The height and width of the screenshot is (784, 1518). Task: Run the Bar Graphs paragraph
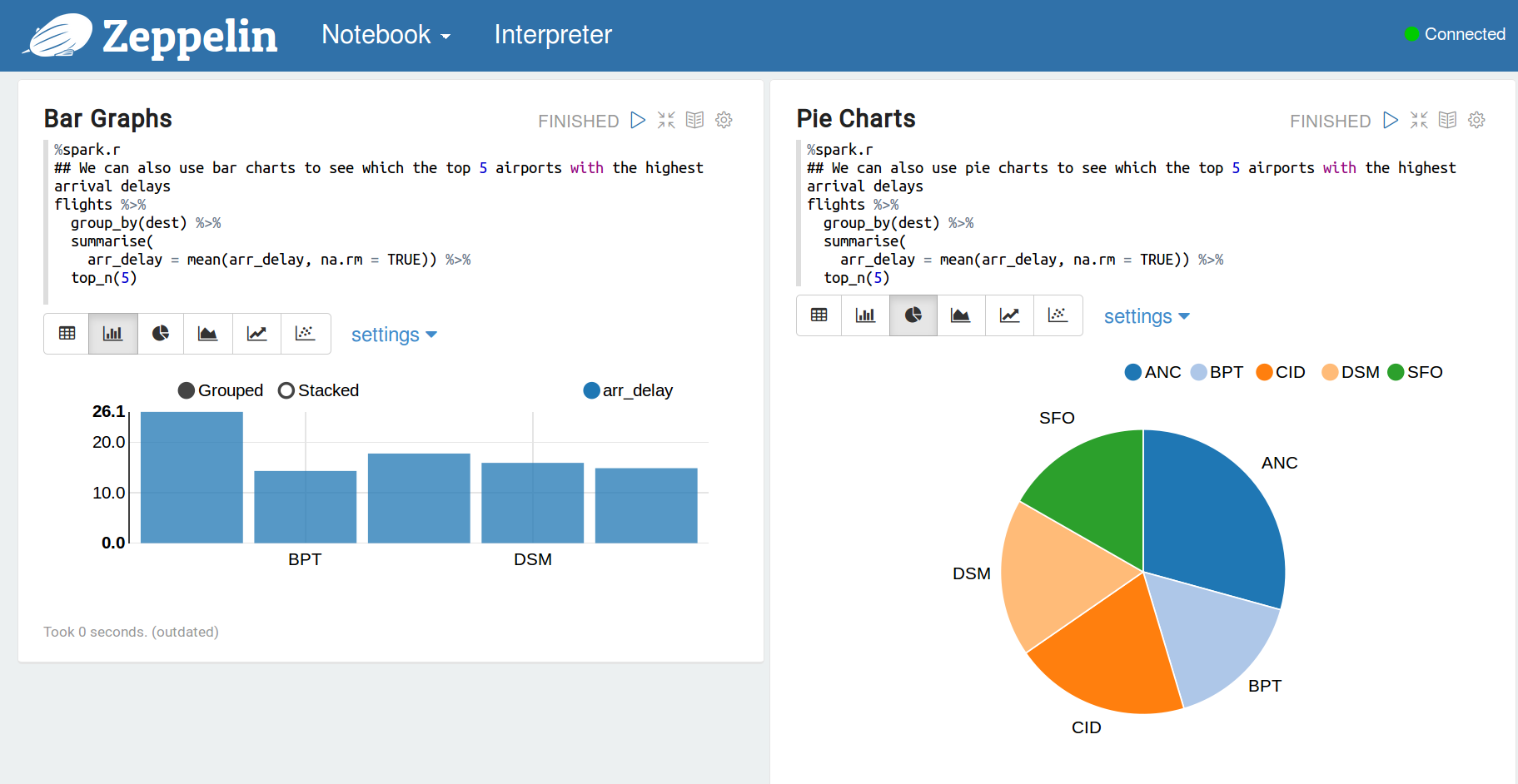pyautogui.click(x=638, y=121)
